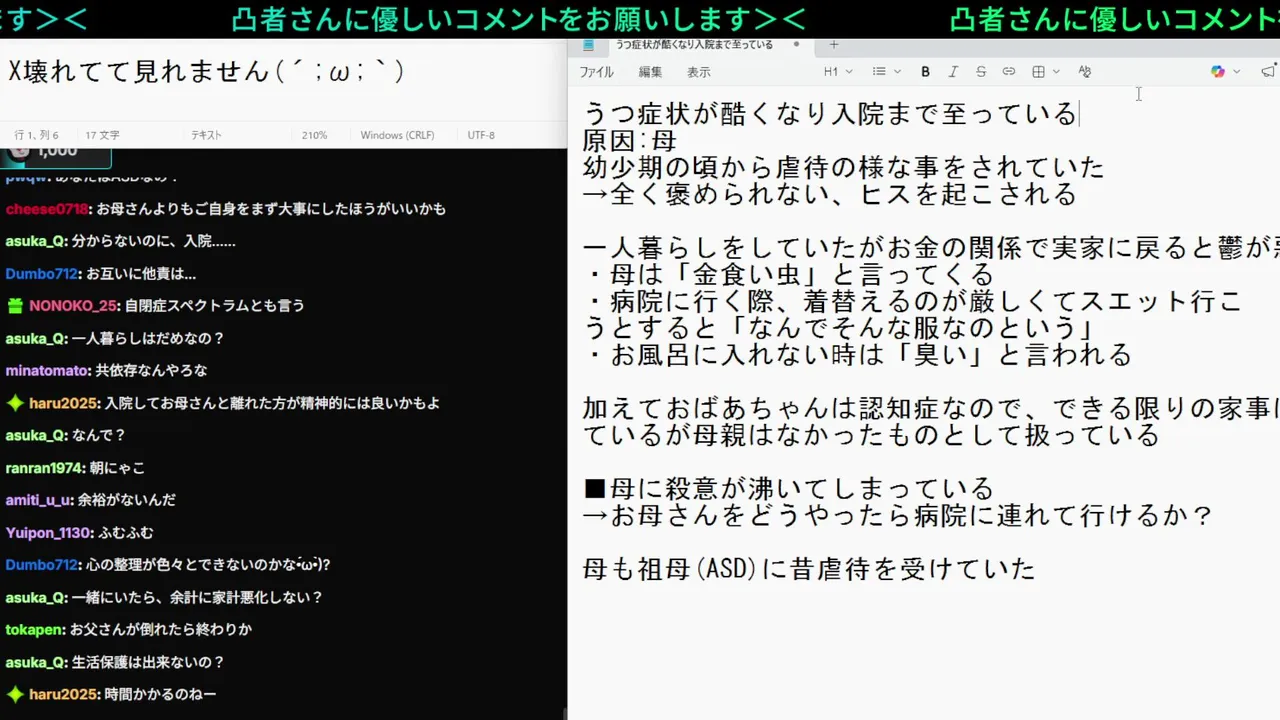This screenshot has width=1280, height=720.
Task: Click Dumbo712 on the お互いに他責は message
Action: point(42,274)
